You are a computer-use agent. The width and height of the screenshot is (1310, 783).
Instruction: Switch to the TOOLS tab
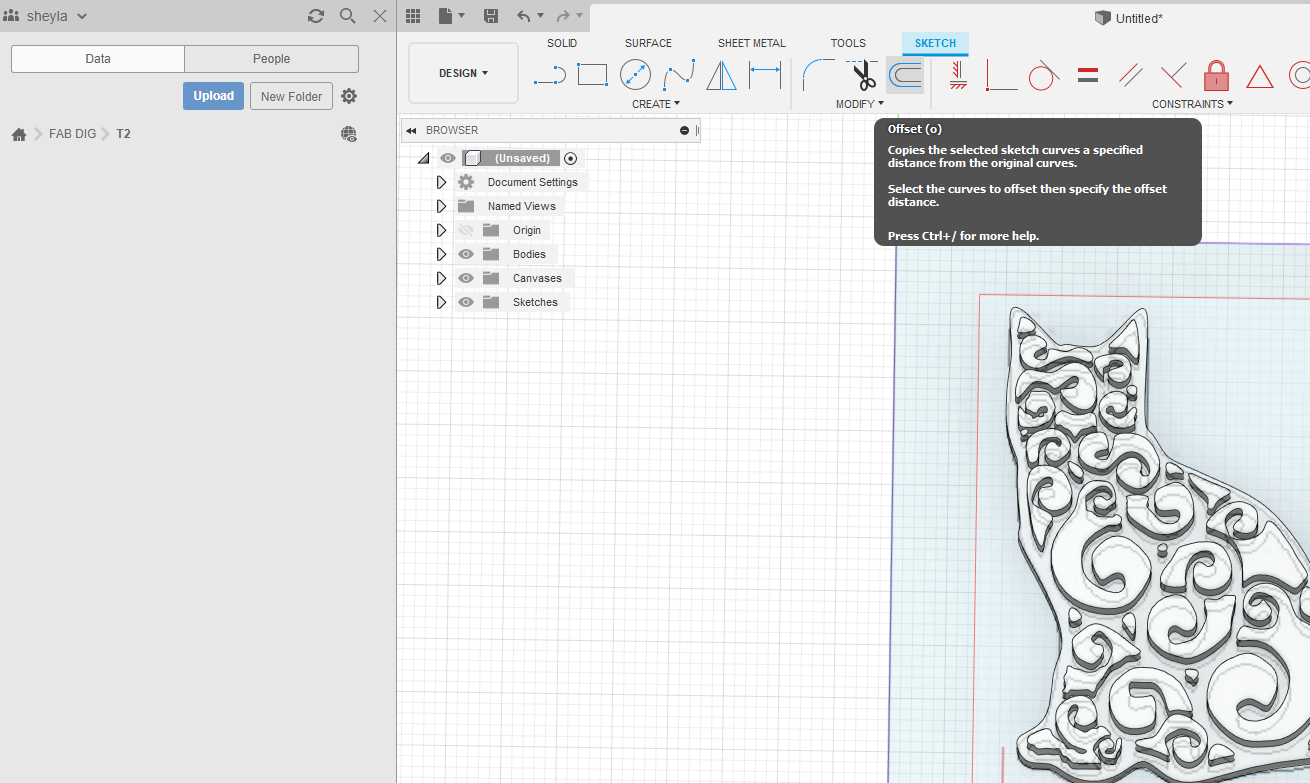pyautogui.click(x=848, y=43)
